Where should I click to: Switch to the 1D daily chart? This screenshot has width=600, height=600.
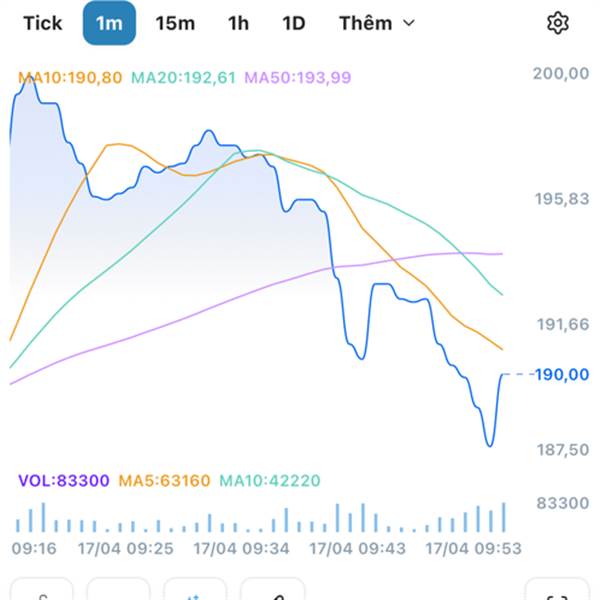coord(293,23)
